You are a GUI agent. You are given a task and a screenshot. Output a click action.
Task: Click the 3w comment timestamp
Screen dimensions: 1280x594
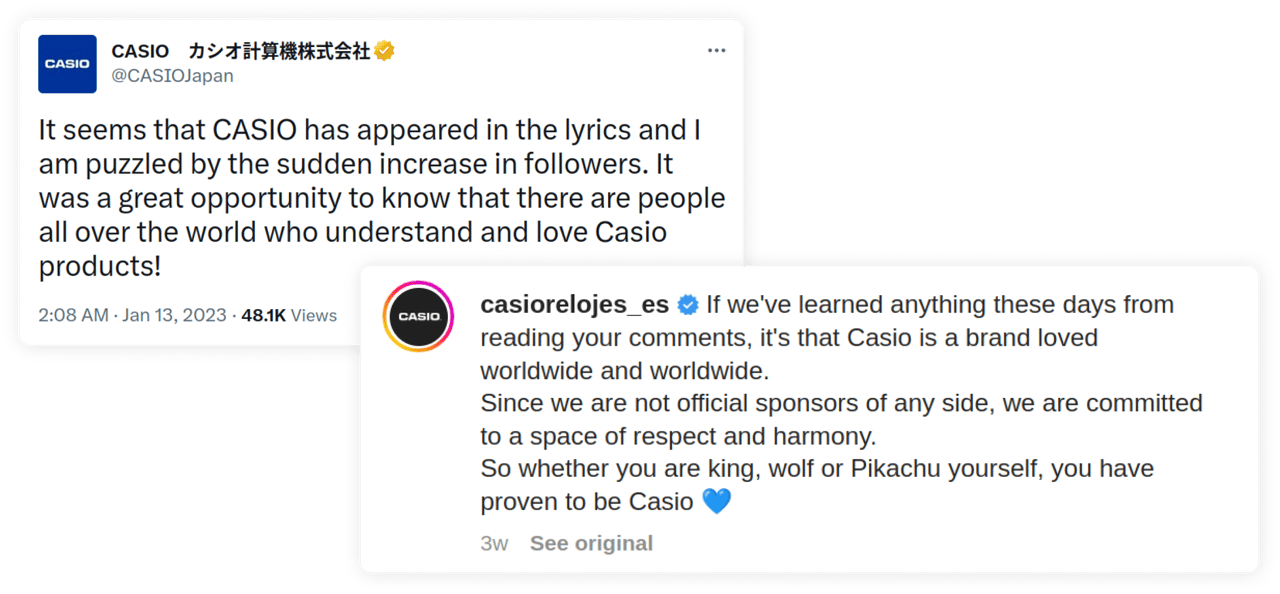pos(494,543)
